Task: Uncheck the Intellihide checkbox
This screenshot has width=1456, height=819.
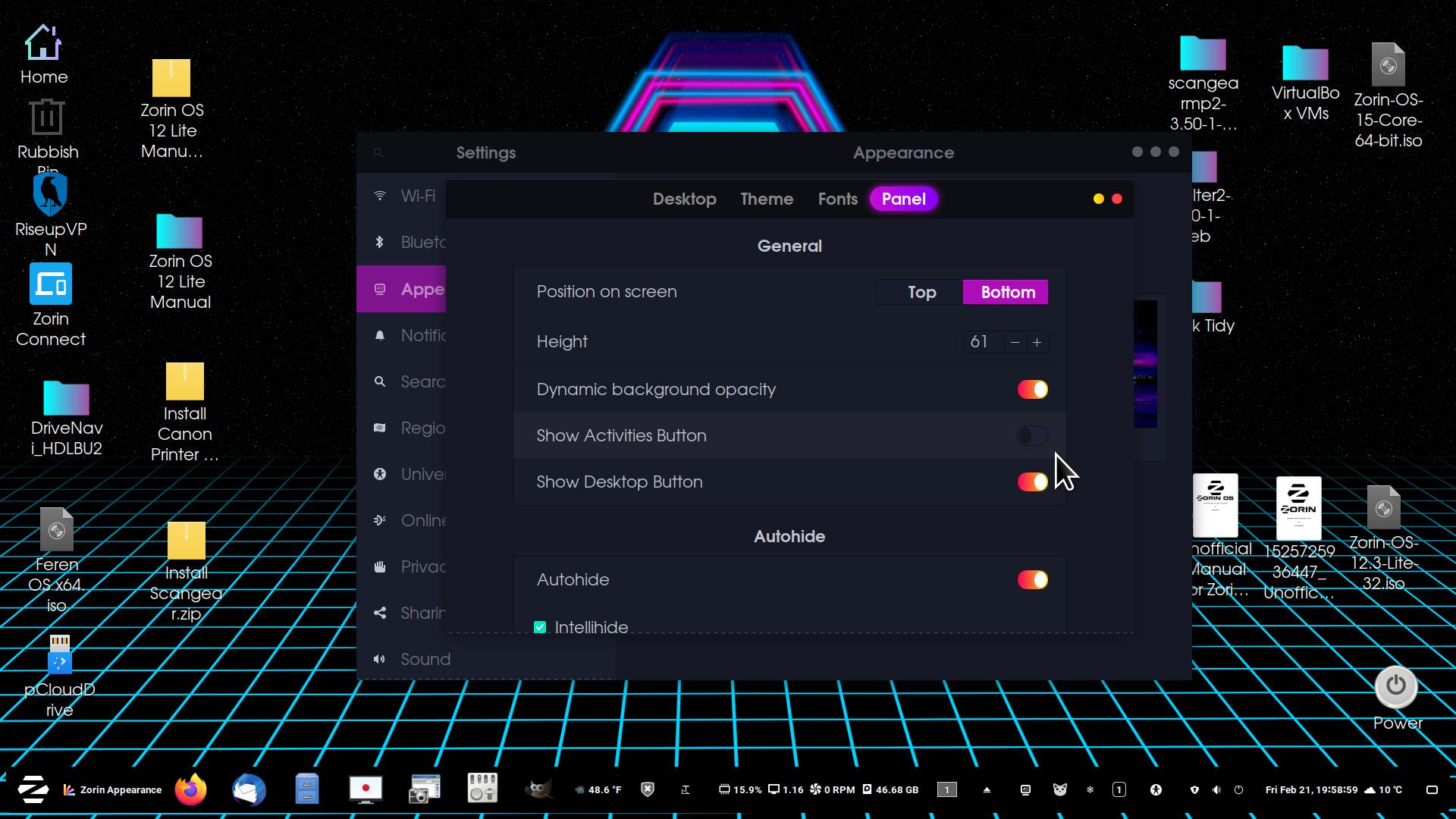Action: [540, 627]
